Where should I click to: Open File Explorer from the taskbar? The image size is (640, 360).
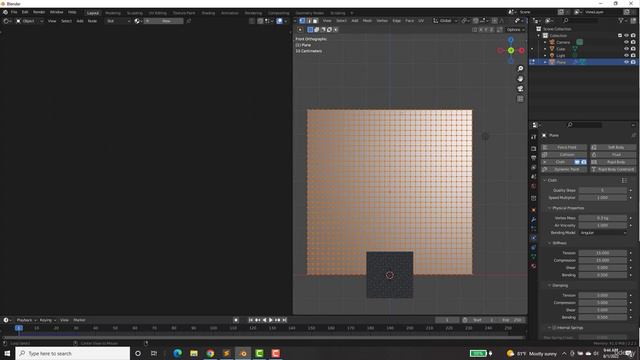coord(194,353)
